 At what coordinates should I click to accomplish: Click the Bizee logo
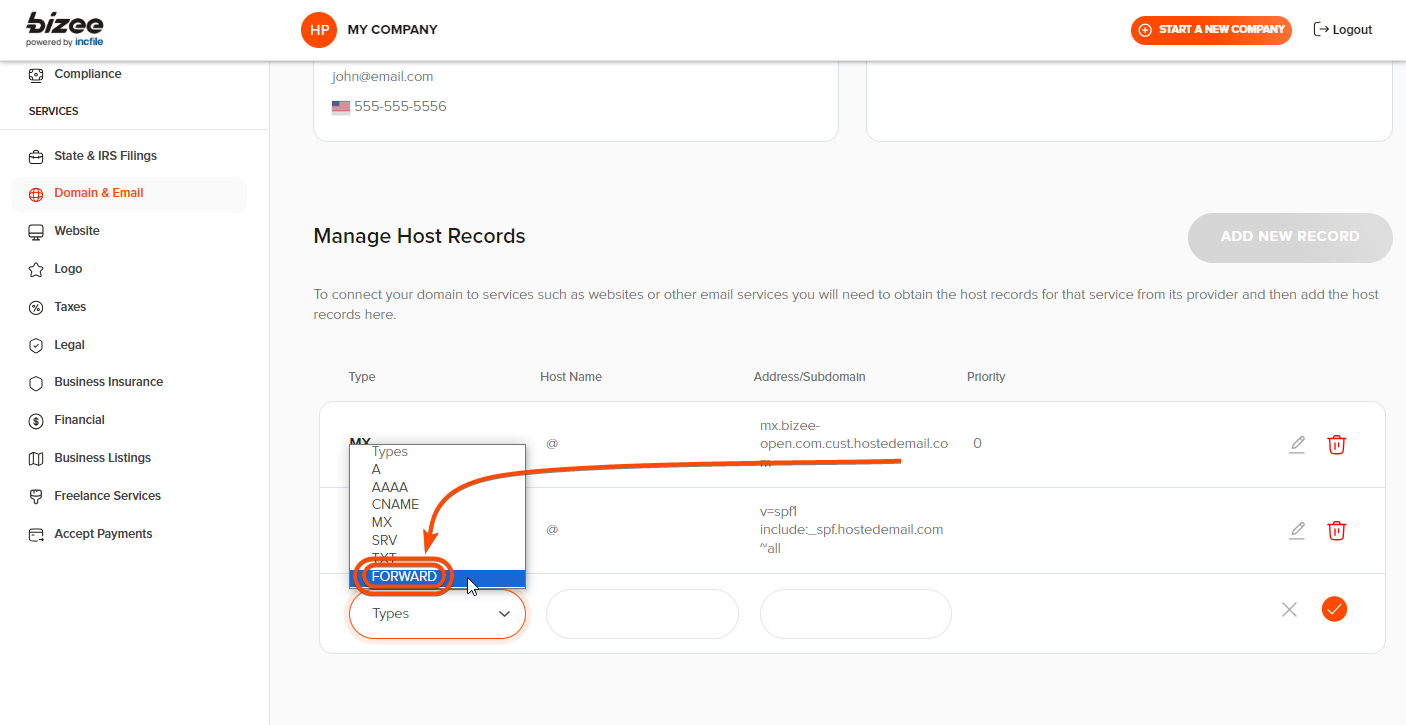(x=65, y=30)
